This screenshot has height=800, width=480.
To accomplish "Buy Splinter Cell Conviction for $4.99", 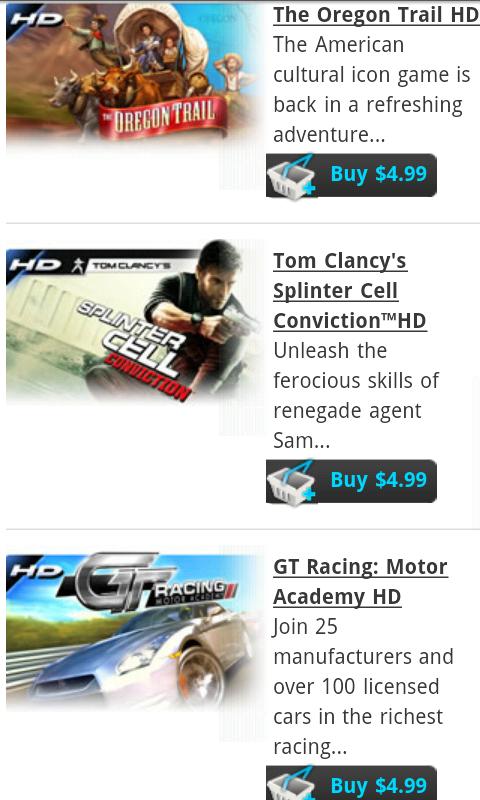I will click(x=351, y=481).
